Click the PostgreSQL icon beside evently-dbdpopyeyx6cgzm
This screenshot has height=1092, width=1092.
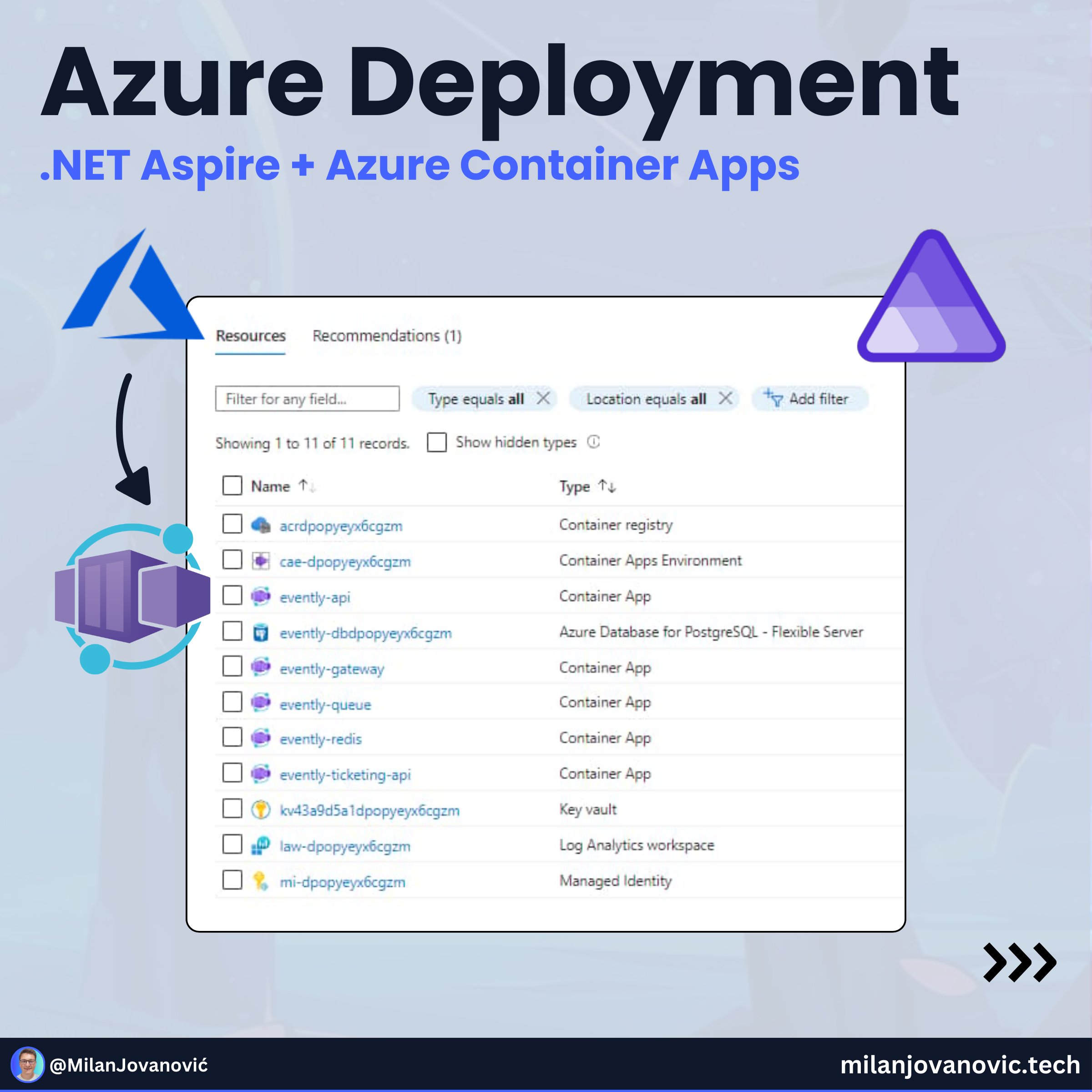(x=261, y=632)
